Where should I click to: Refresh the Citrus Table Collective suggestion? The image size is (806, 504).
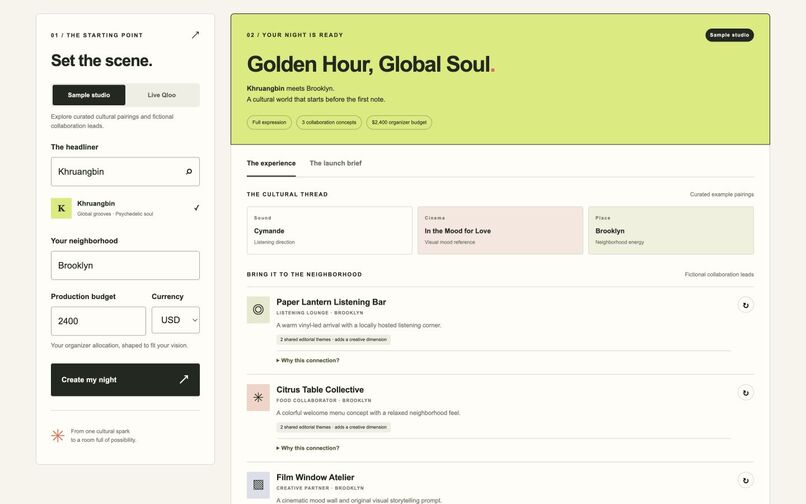tap(745, 393)
